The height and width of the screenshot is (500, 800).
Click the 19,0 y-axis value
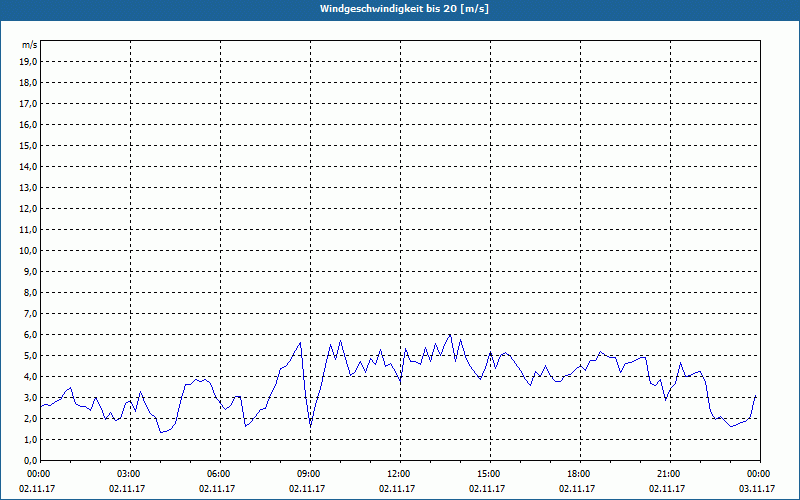pos(29,62)
